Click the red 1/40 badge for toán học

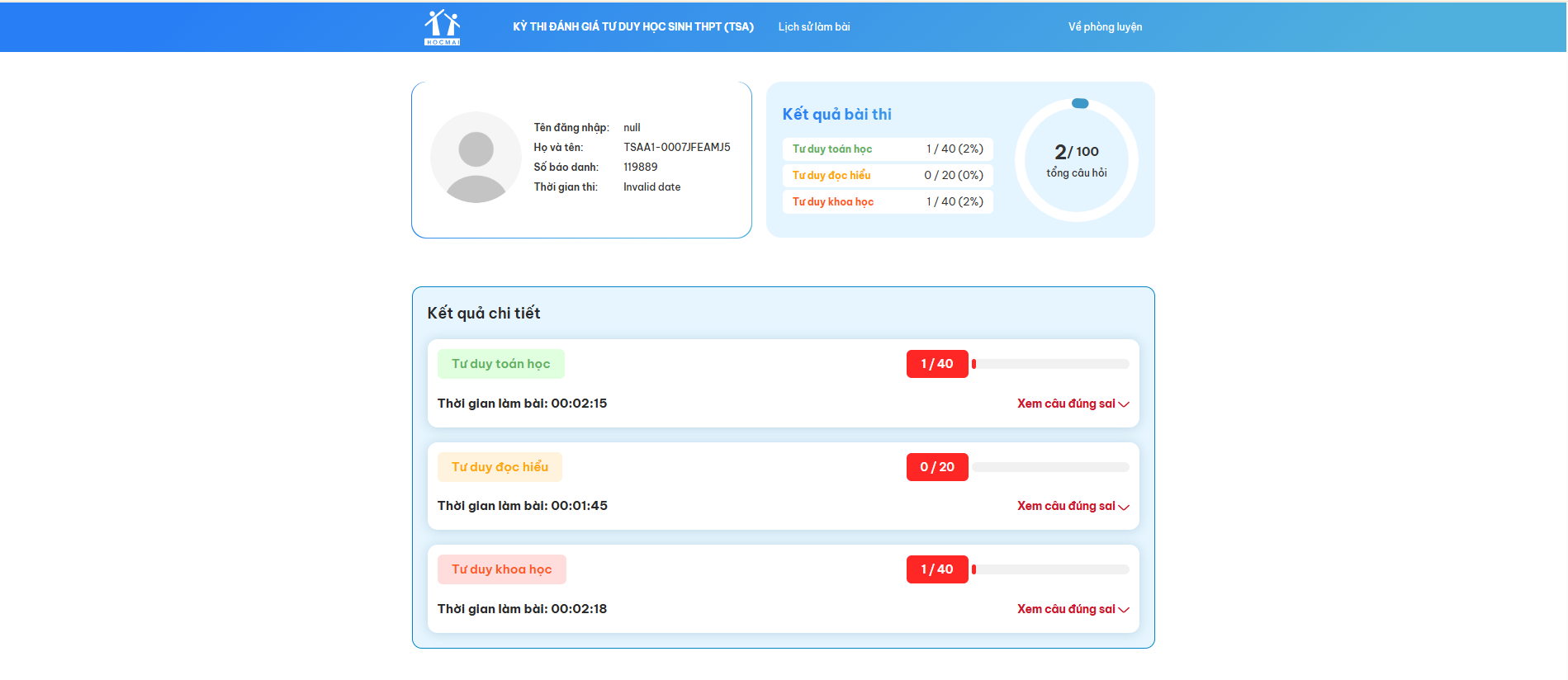[x=936, y=364]
